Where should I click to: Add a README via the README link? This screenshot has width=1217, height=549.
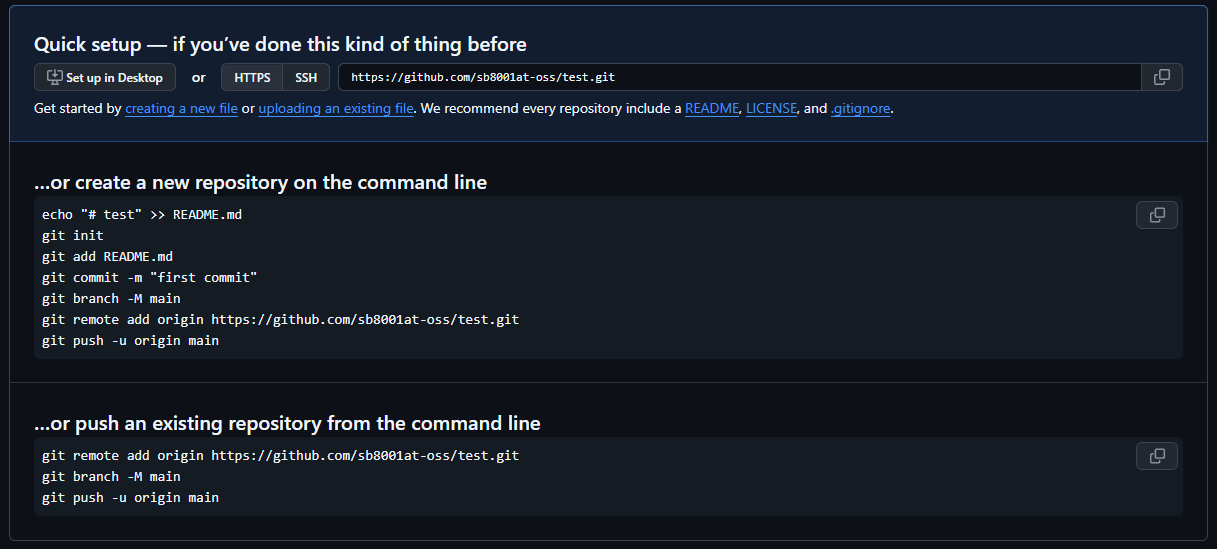point(712,108)
